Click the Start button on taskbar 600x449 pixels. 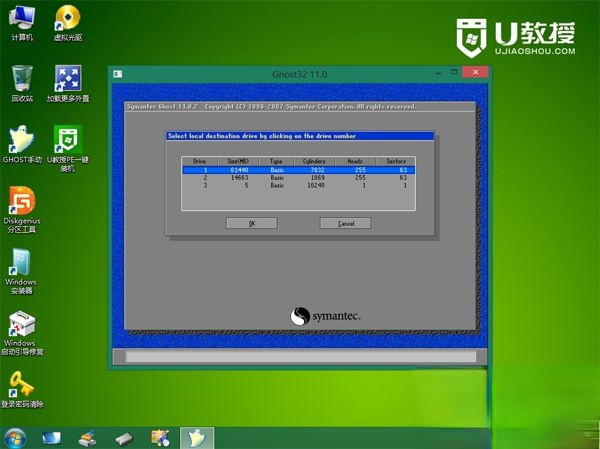pos(15,438)
